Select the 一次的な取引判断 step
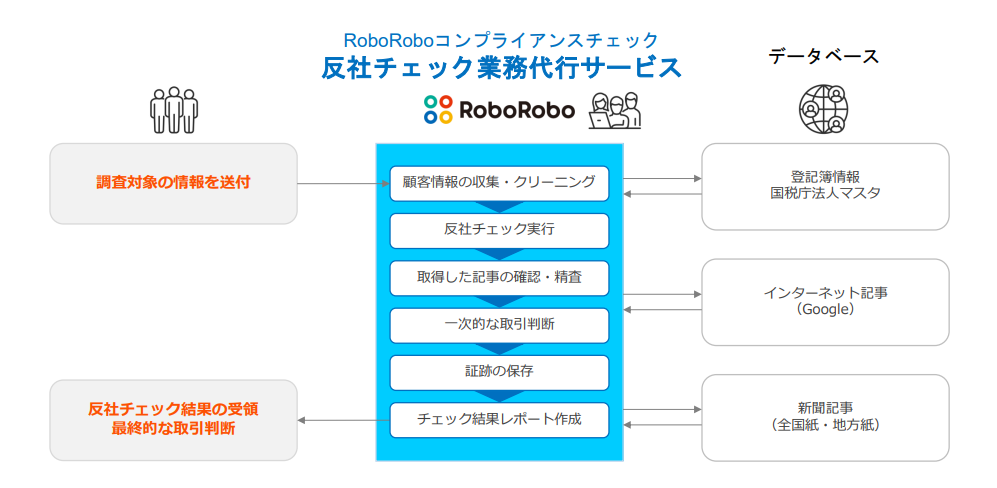Viewport: 997px width, 488px height. (499, 324)
